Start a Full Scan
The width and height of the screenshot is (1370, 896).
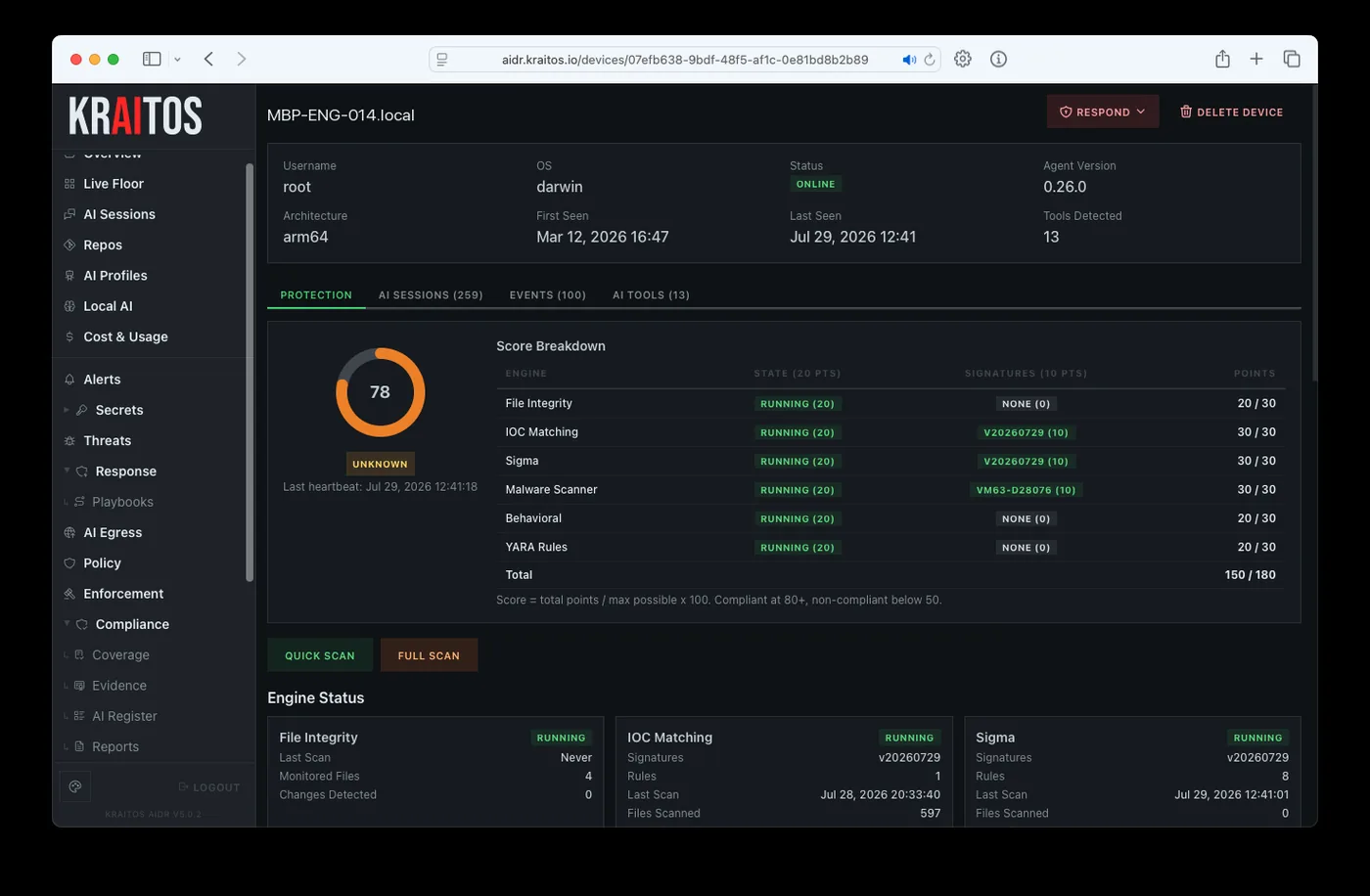click(x=429, y=655)
